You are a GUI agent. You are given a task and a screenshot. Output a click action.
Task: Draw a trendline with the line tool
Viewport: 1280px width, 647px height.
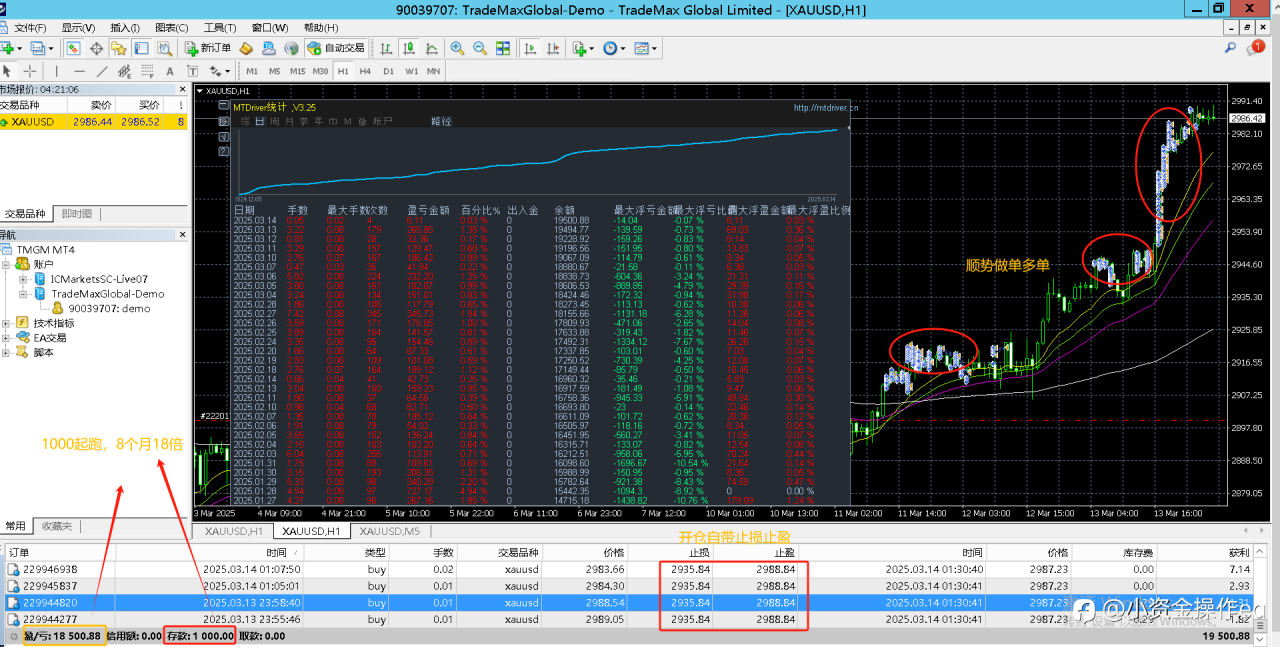(103, 71)
